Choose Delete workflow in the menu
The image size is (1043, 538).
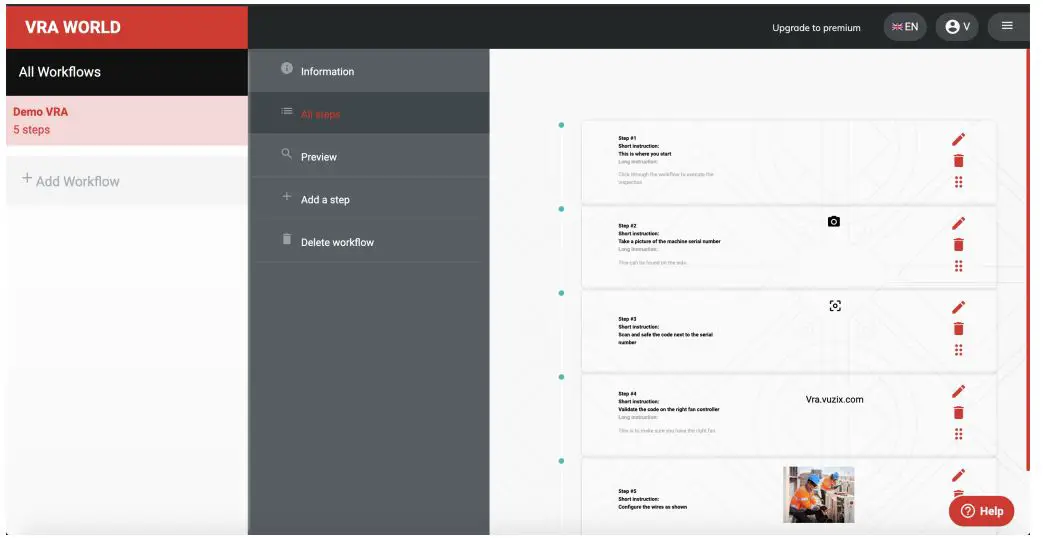tap(369, 241)
